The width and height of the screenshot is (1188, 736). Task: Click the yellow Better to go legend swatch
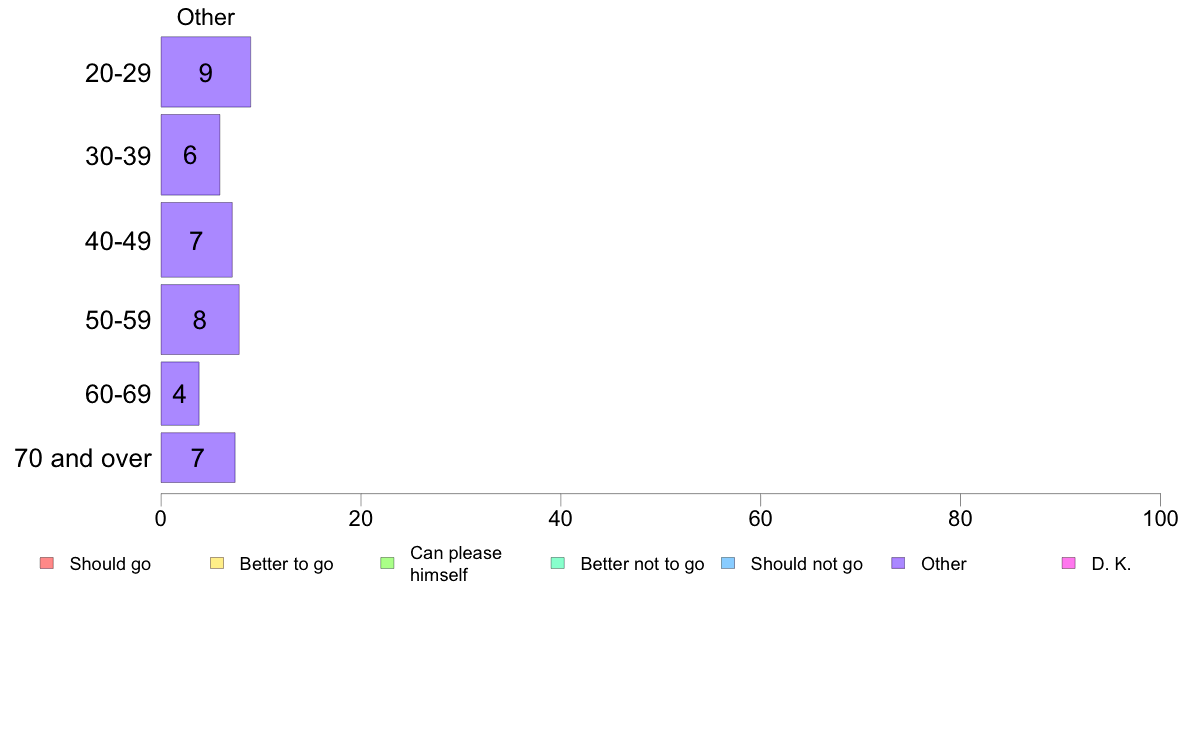click(x=217, y=563)
